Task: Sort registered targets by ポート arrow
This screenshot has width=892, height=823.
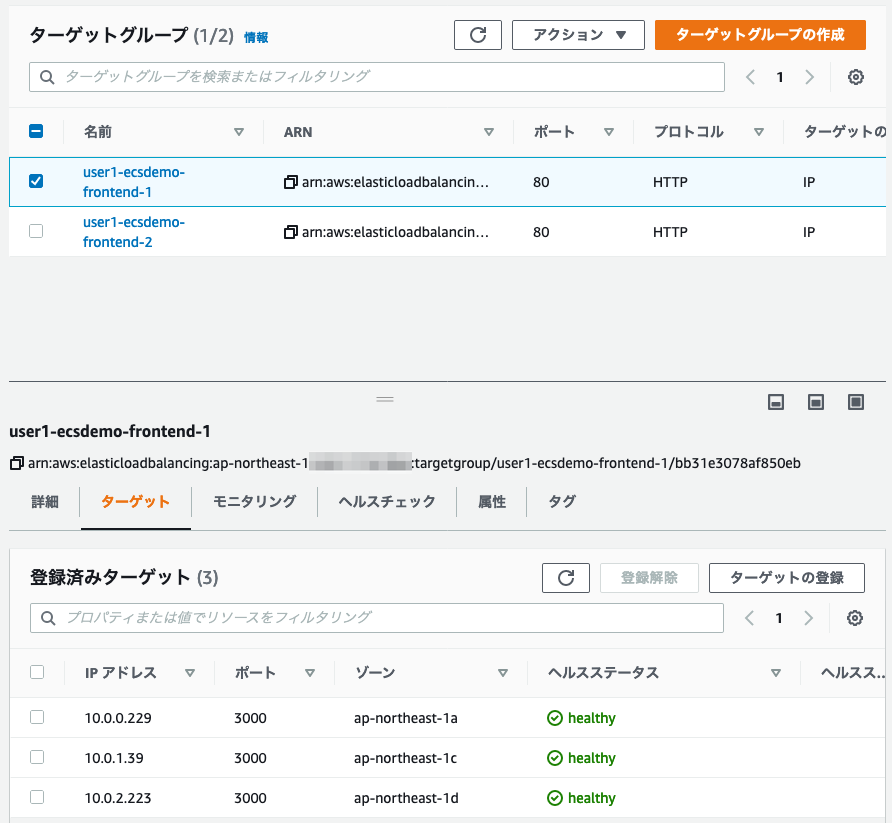Action: tap(310, 673)
